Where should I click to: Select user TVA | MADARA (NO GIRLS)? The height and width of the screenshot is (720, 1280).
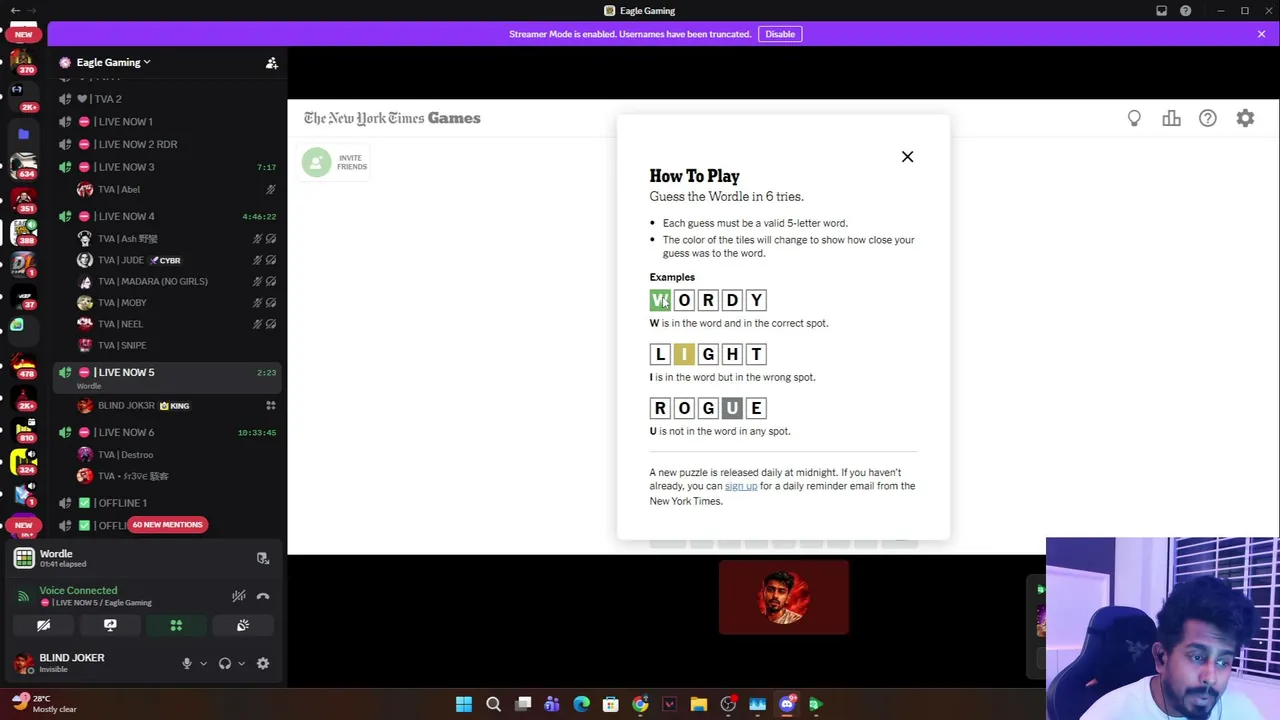point(176,281)
